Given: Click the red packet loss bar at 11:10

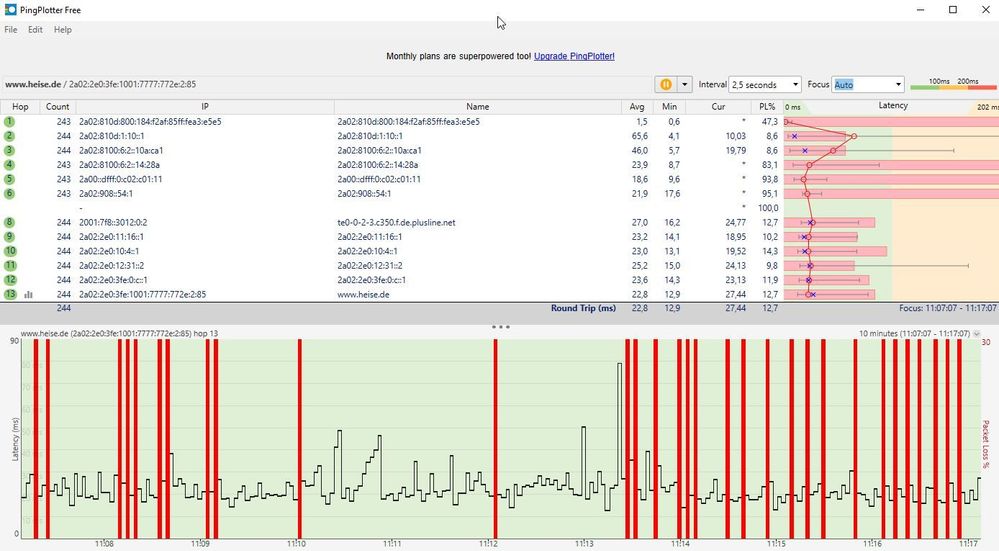Looking at the screenshot, I should (299, 438).
